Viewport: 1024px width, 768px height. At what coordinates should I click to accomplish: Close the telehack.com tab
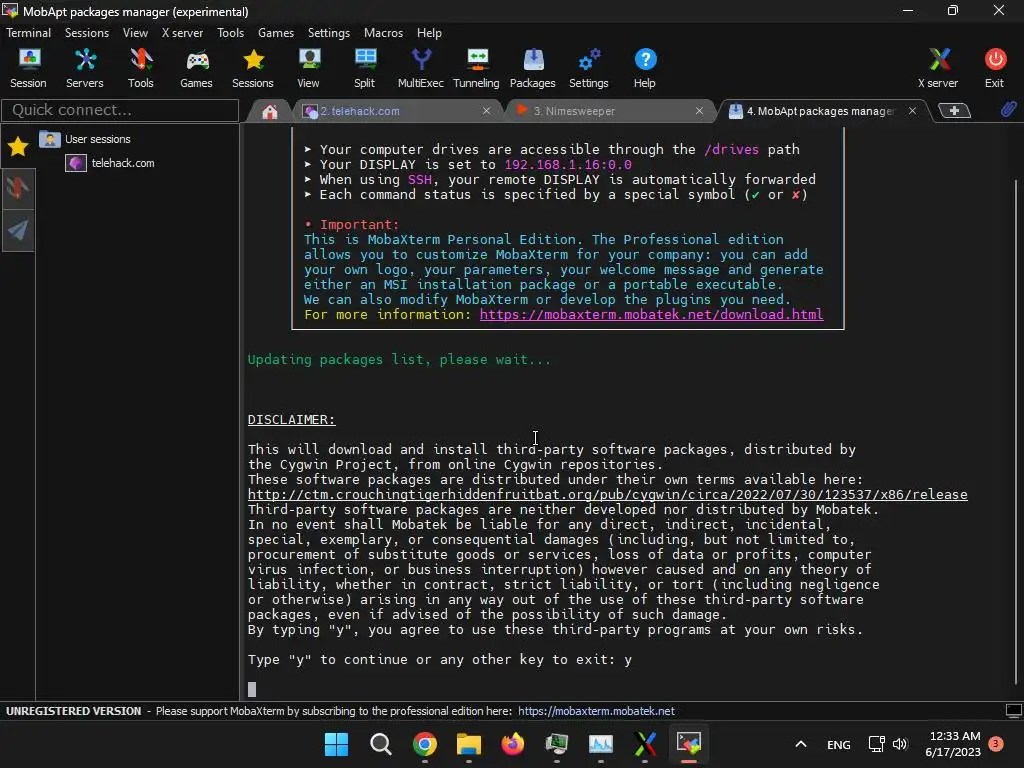pos(487,111)
